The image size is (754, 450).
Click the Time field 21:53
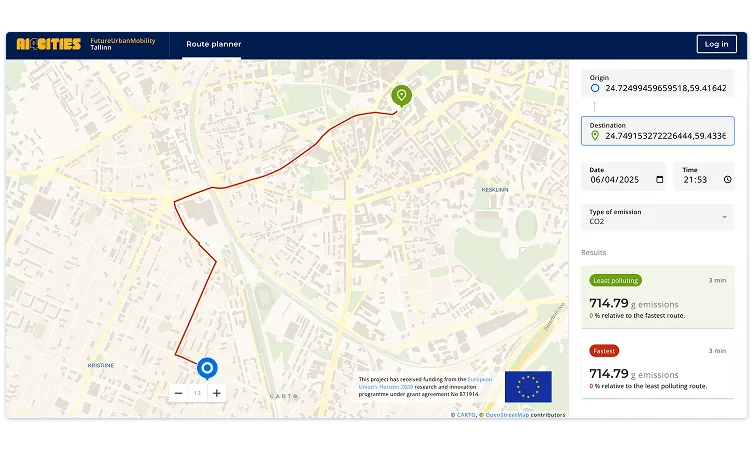[704, 176]
